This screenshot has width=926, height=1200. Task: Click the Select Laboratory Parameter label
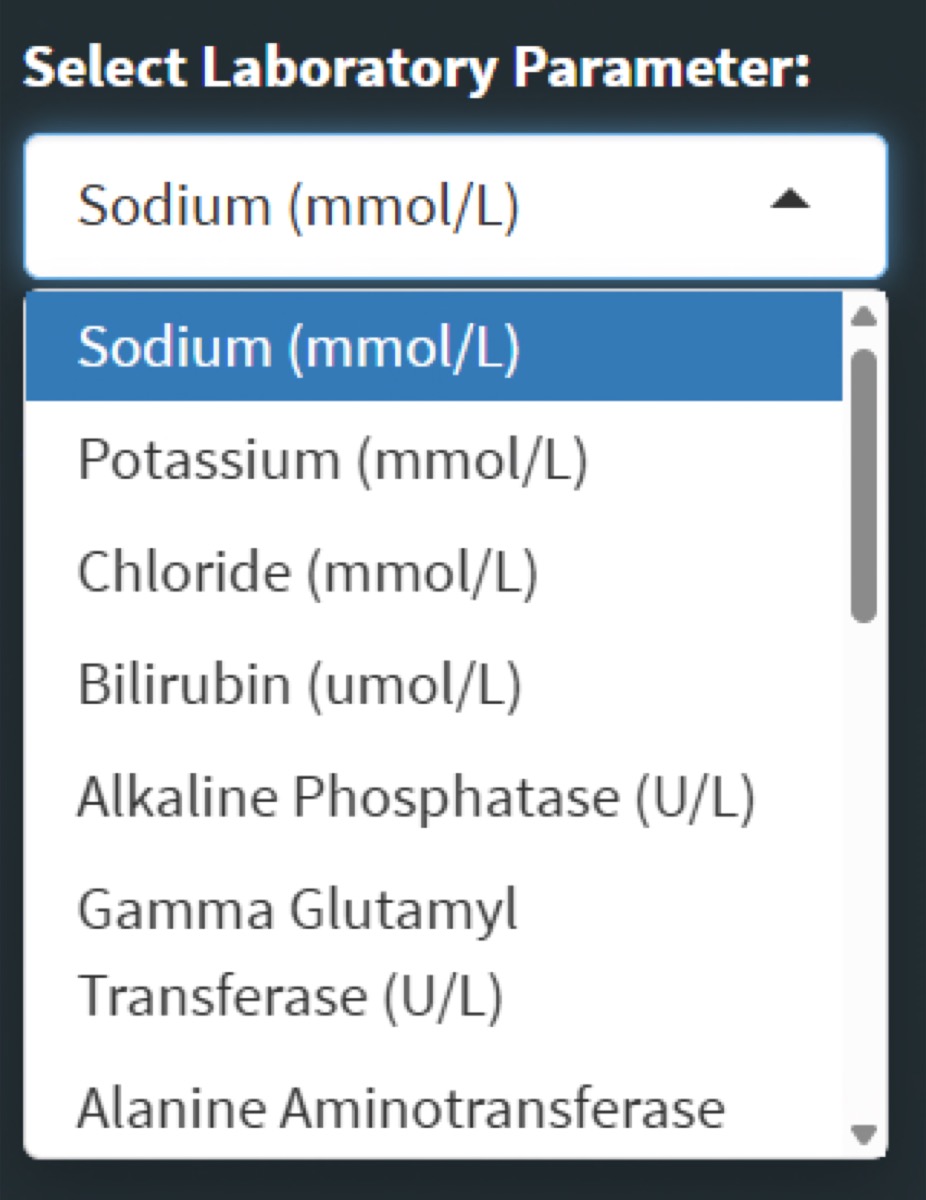pyautogui.click(x=415, y=70)
